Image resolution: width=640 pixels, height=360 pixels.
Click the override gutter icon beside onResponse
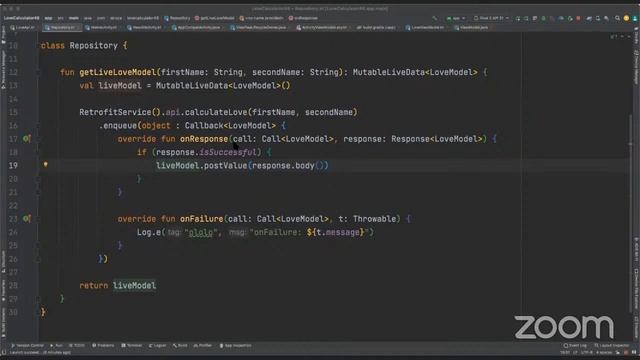pyautogui.click(x=27, y=139)
